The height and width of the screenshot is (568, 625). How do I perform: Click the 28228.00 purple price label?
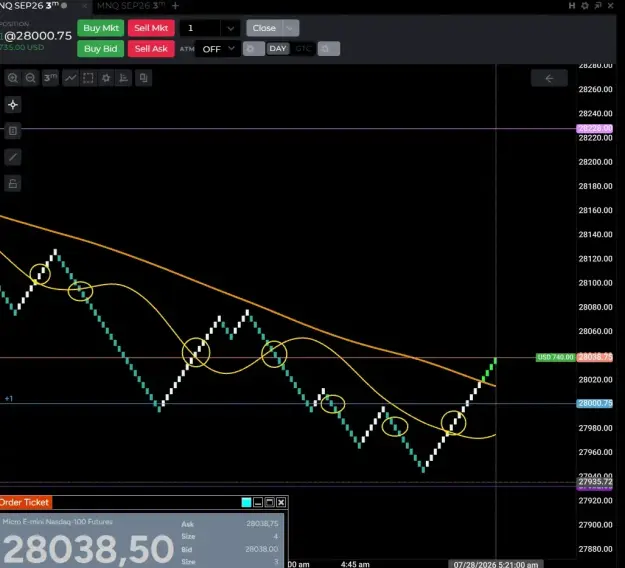595,128
